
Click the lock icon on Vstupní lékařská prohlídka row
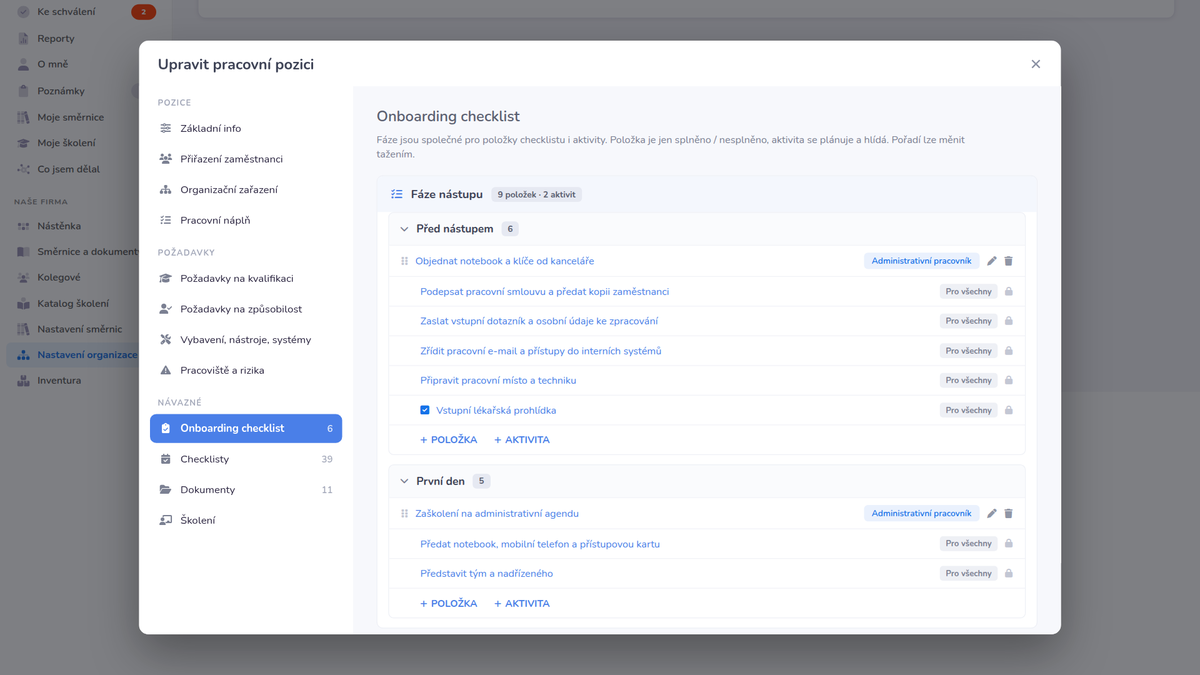pos(1008,410)
